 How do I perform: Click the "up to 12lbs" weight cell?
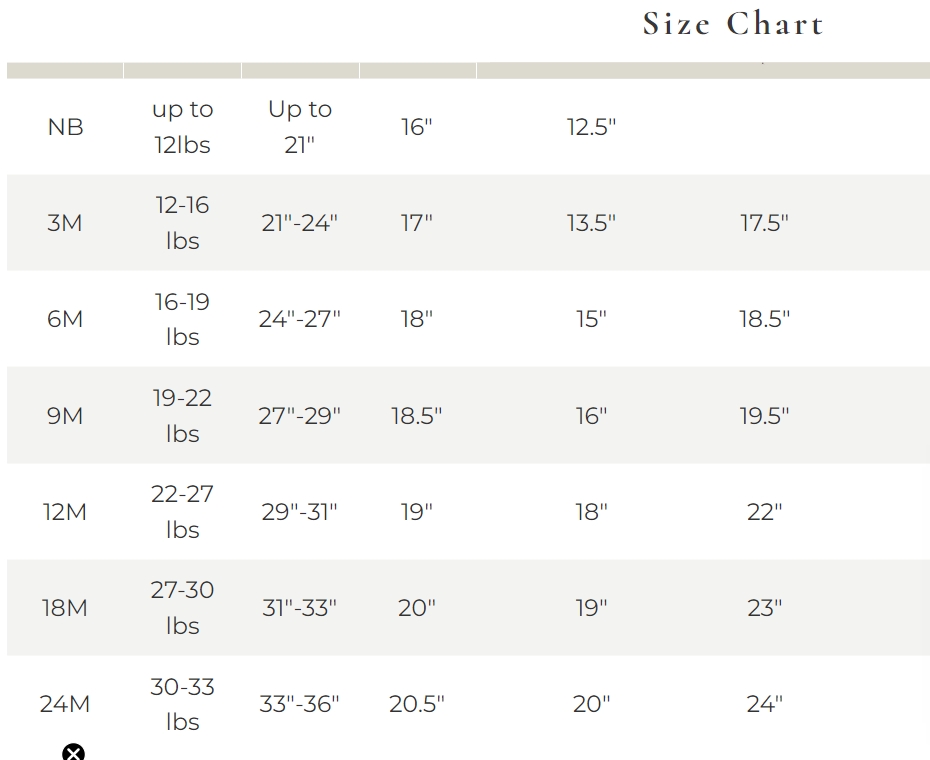(x=182, y=127)
